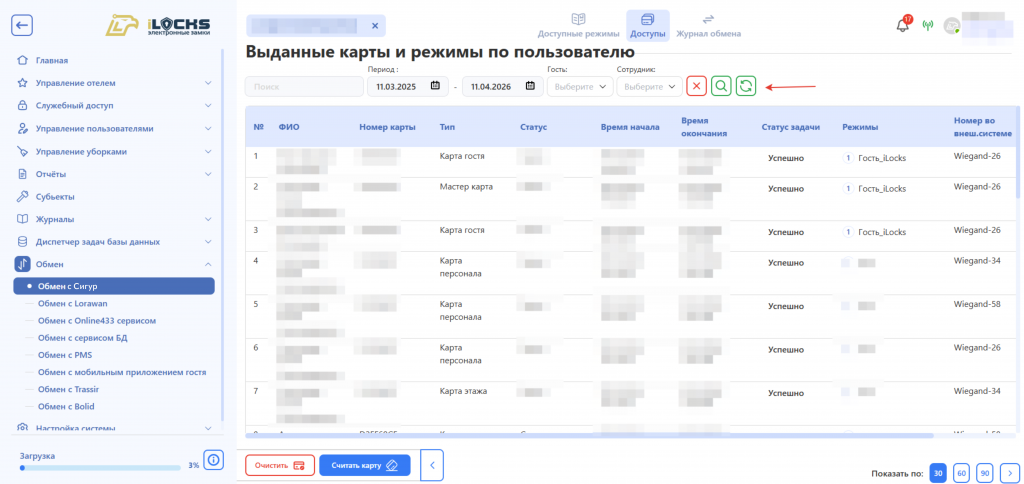The height and width of the screenshot is (484, 1024).
Task: Switch to the Доступные режимы tab
Action: (579, 25)
